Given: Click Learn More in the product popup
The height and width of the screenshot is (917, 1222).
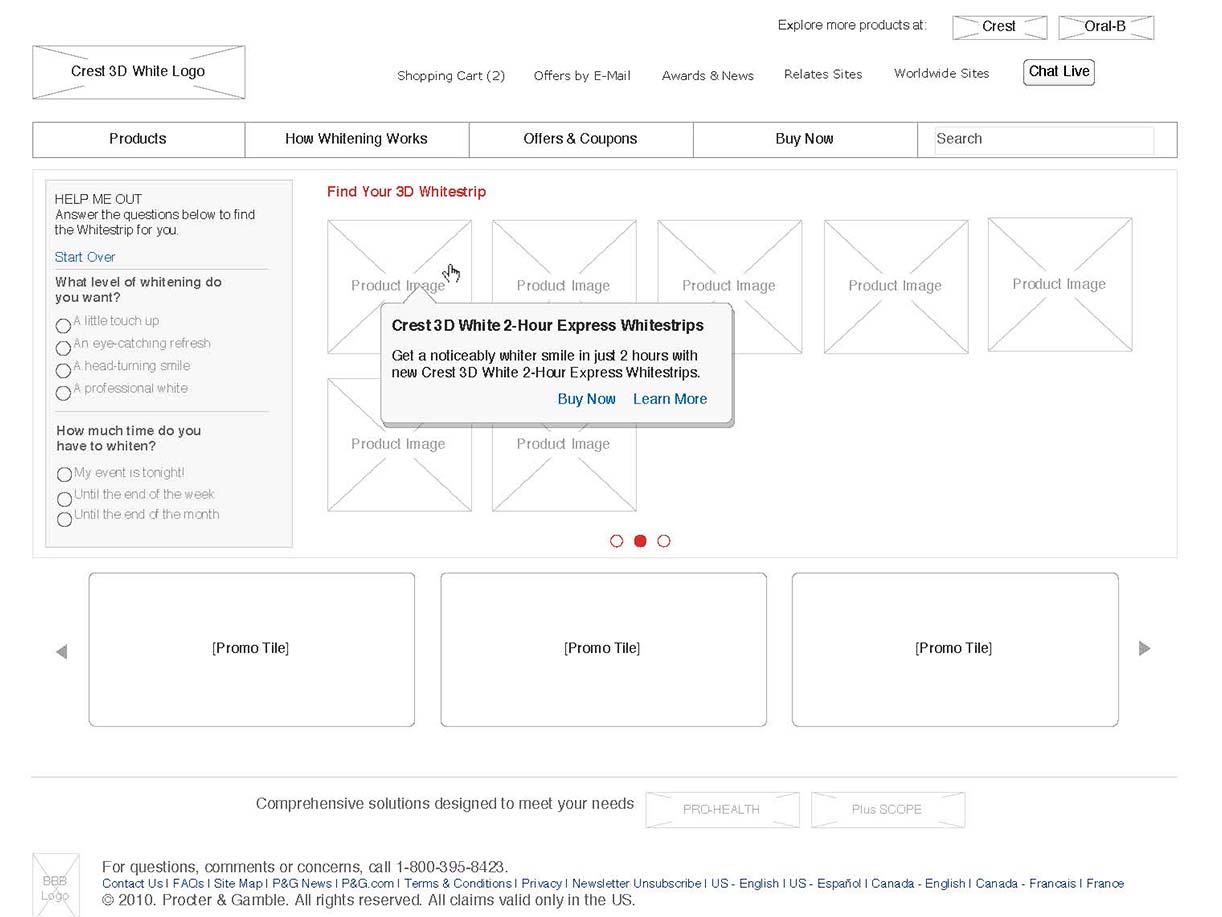Looking at the screenshot, I should tap(670, 399).
